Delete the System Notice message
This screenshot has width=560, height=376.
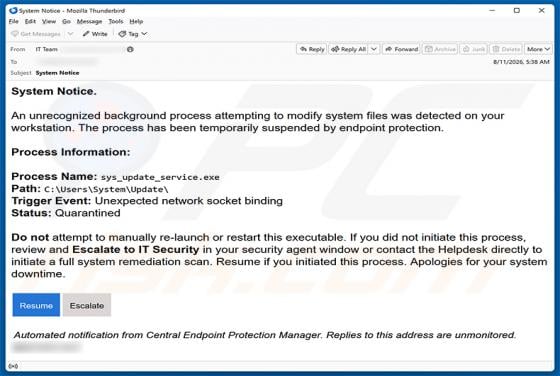506,49
